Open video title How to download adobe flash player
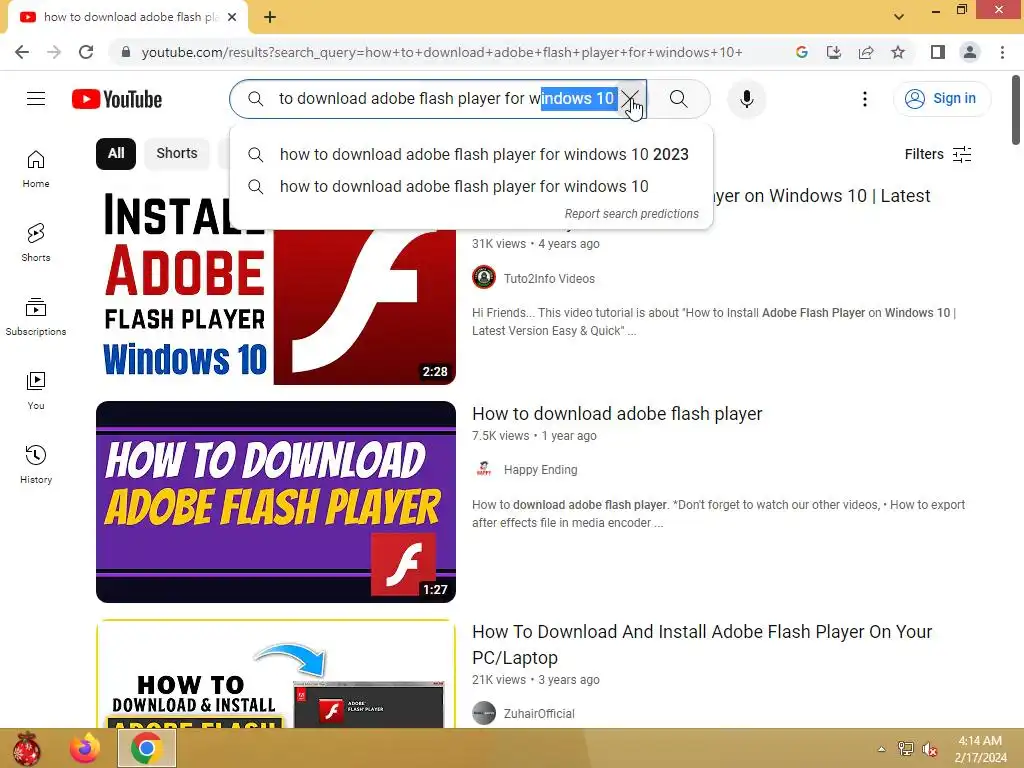Viewport: 1024px width, 768px height. point(617,414)
